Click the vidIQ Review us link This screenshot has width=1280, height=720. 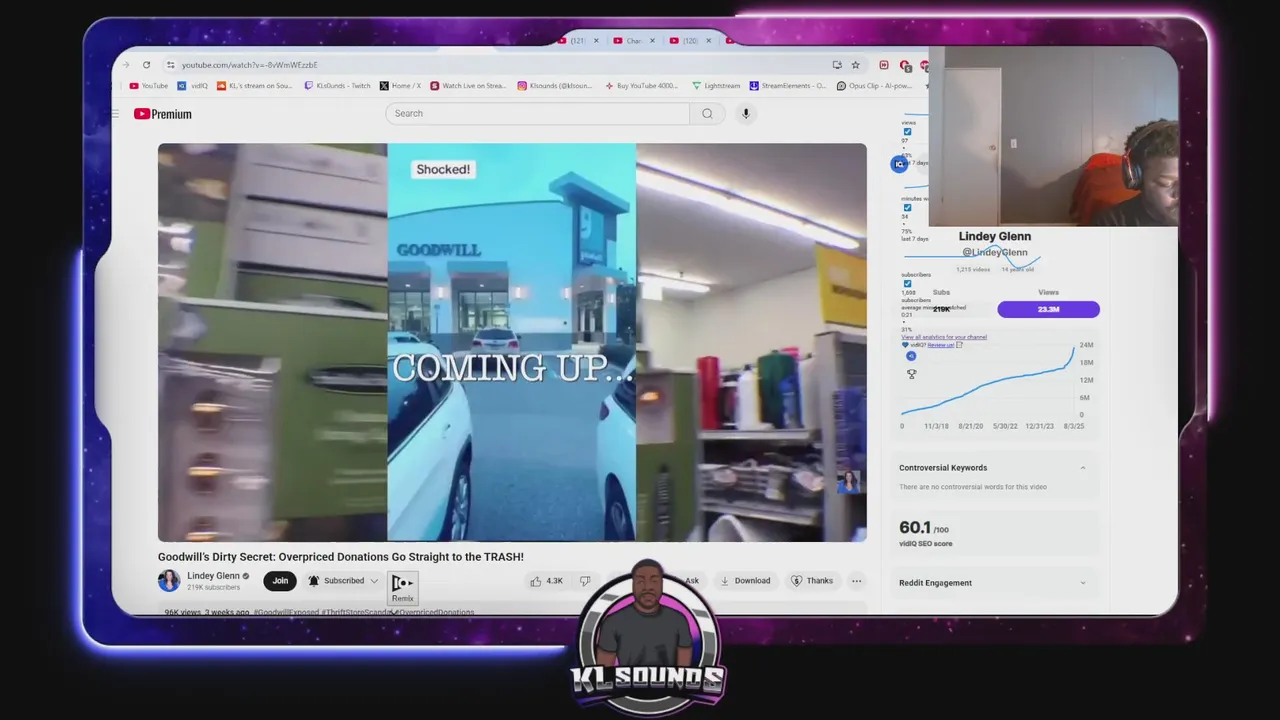point(940,345)
